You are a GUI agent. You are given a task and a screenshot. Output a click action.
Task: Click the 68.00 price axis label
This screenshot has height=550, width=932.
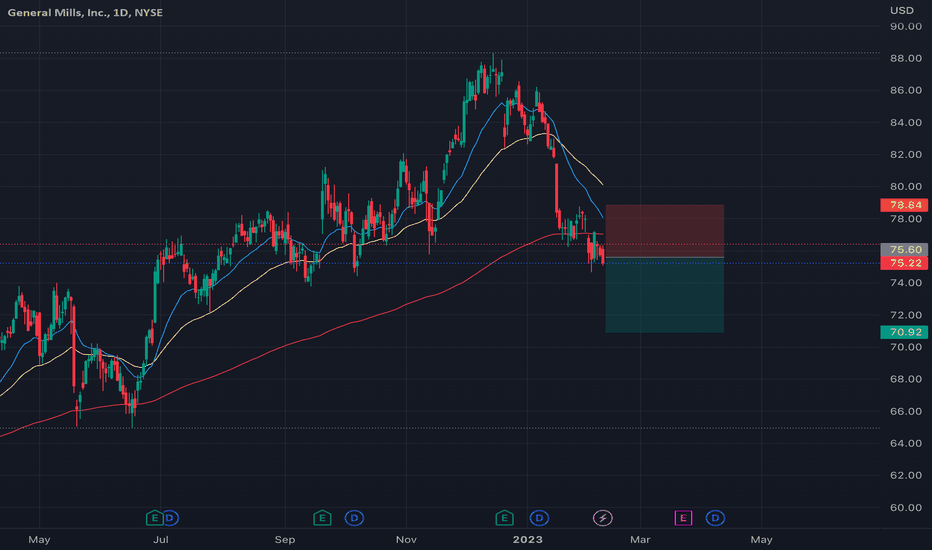click(x=906, y=379)
